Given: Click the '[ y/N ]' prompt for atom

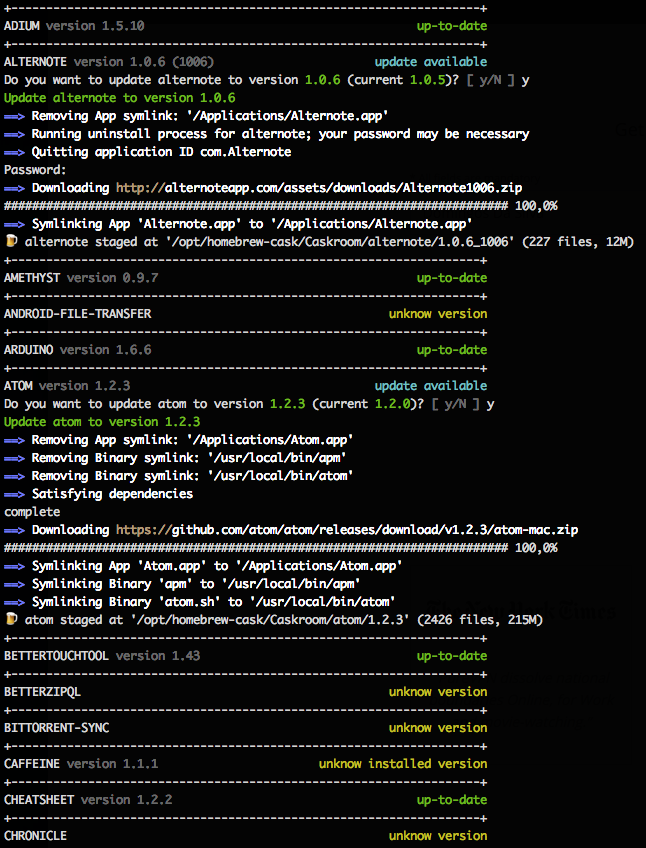Looking at the screenshot, I should tap(456, 404).
